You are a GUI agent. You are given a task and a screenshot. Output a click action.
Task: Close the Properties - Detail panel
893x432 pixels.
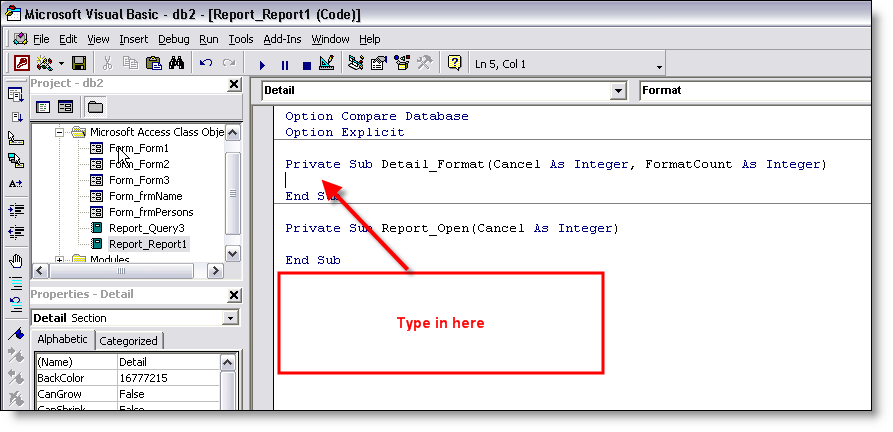coord(234,295)
